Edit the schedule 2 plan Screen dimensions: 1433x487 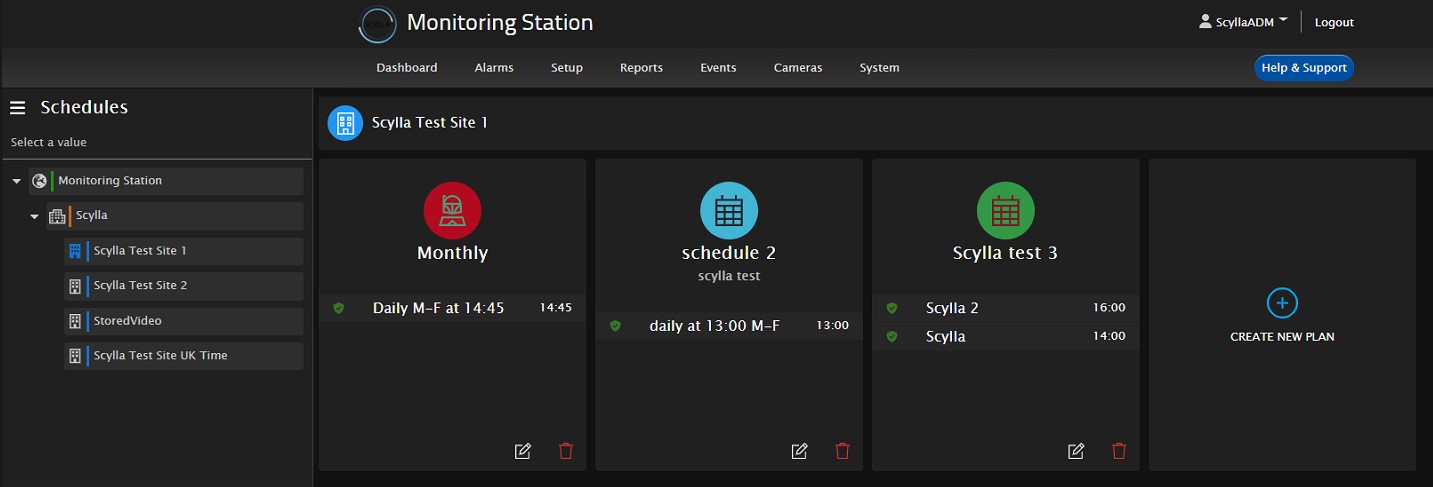[x=799, y=451]
